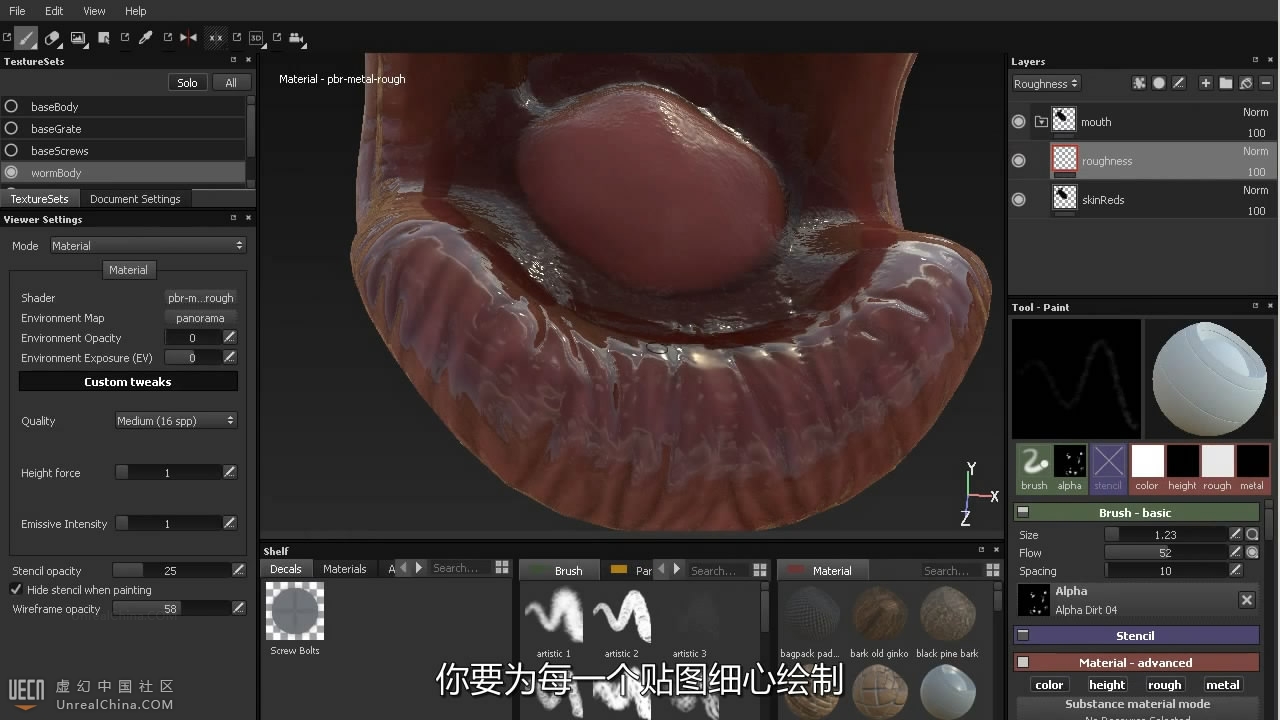Select the baseGrate texture set radio

[11, 128]
